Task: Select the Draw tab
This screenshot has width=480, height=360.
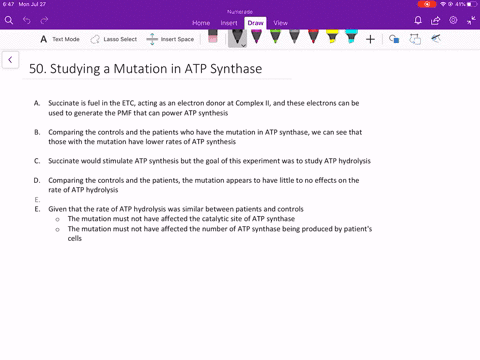Action: (255, 23)
